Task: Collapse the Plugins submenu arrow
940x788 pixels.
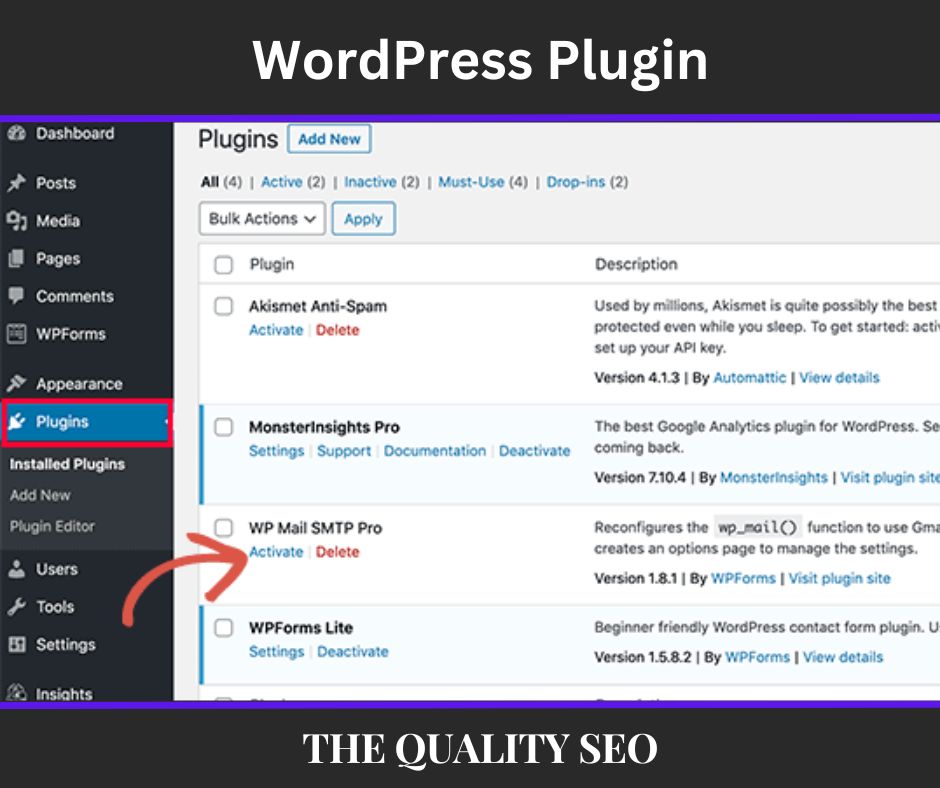Action: (x=166, y=422)
